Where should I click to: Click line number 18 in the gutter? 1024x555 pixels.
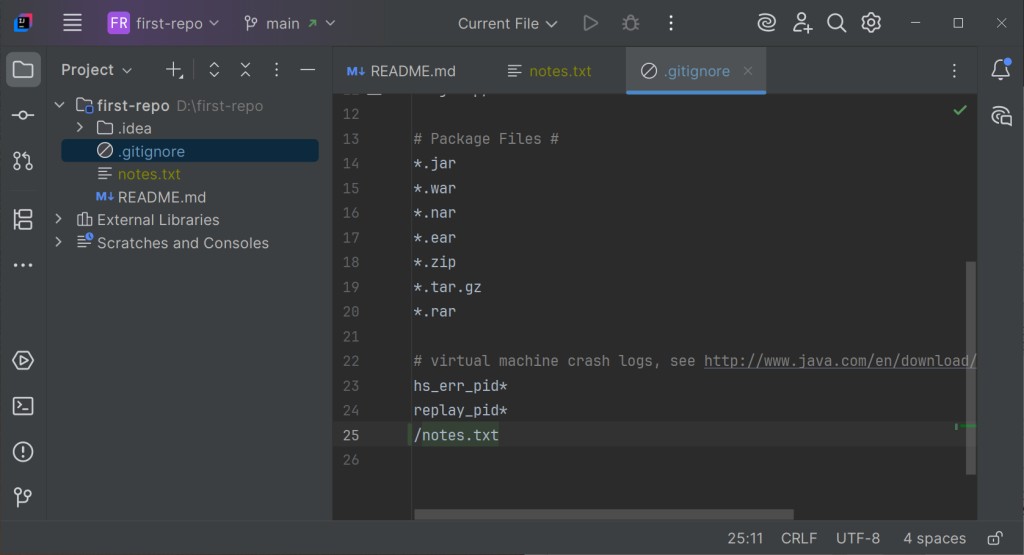(351, 262)
